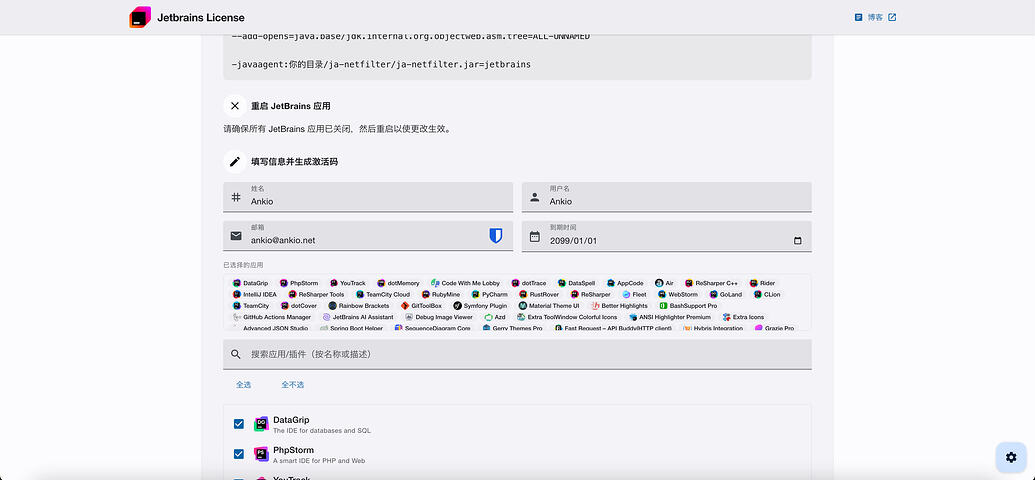This screenshot has width=1035, height=480.
Task: Click the envelope icon beside 邮箱
Action: [236, 236]
